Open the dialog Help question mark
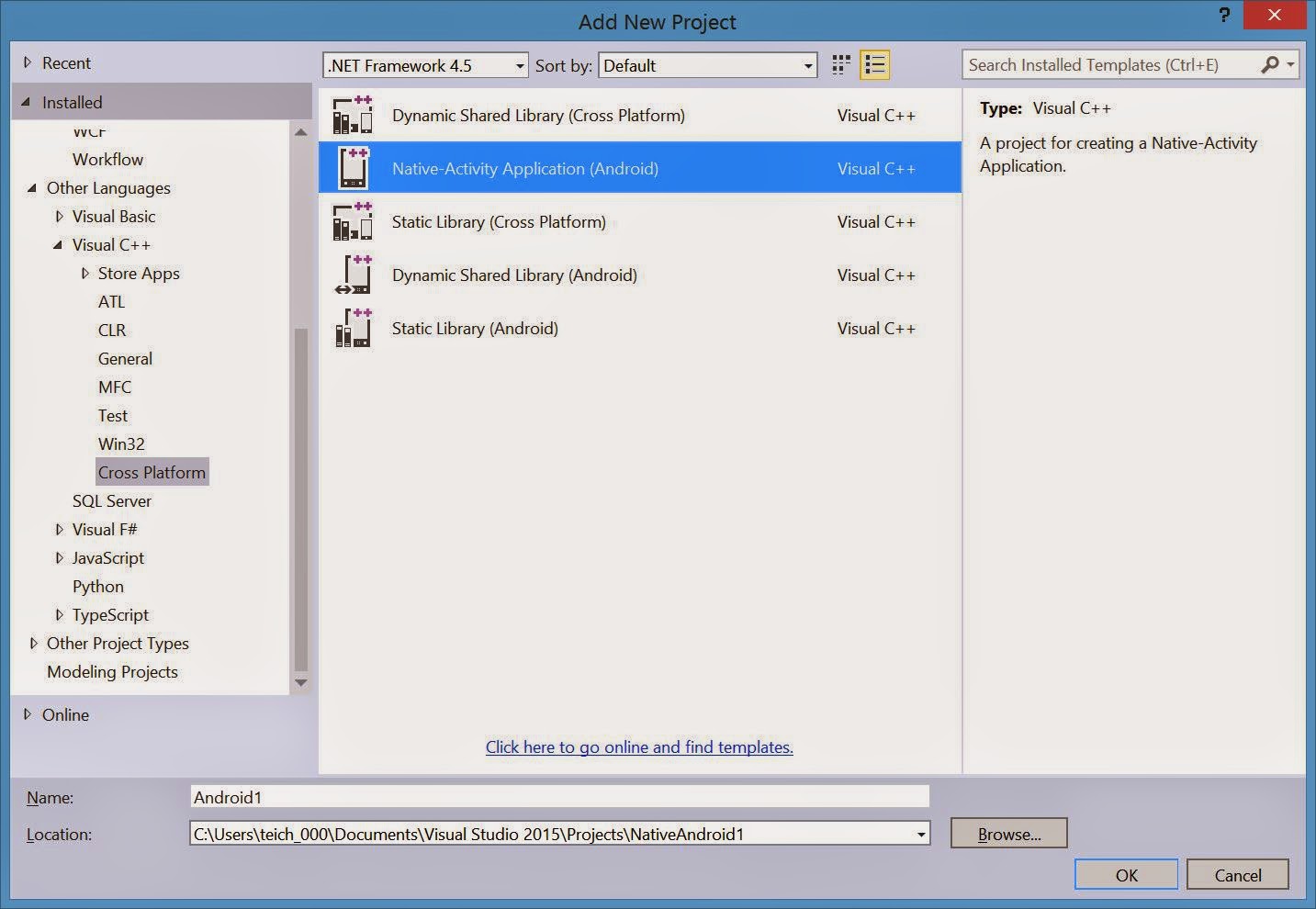The image size is (1316, 909). pos(1224,15)
